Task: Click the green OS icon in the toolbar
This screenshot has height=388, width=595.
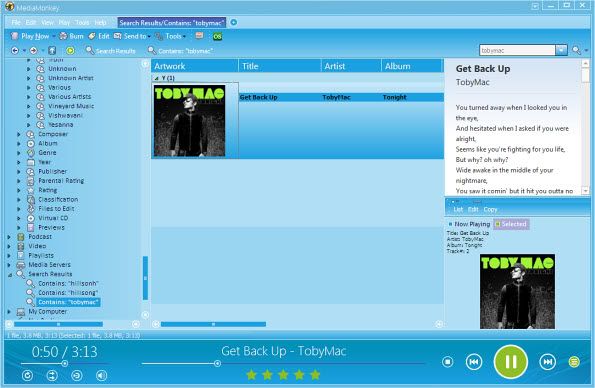Action: (217, 36)
